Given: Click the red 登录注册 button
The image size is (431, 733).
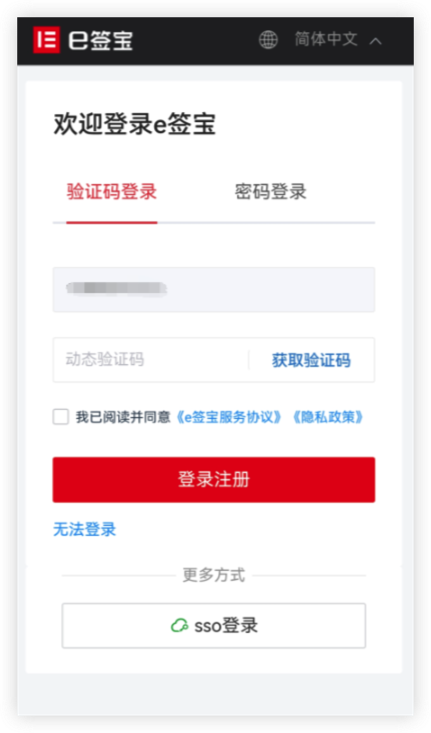Looking at the screenshot, I should click(x=214, y=480).
